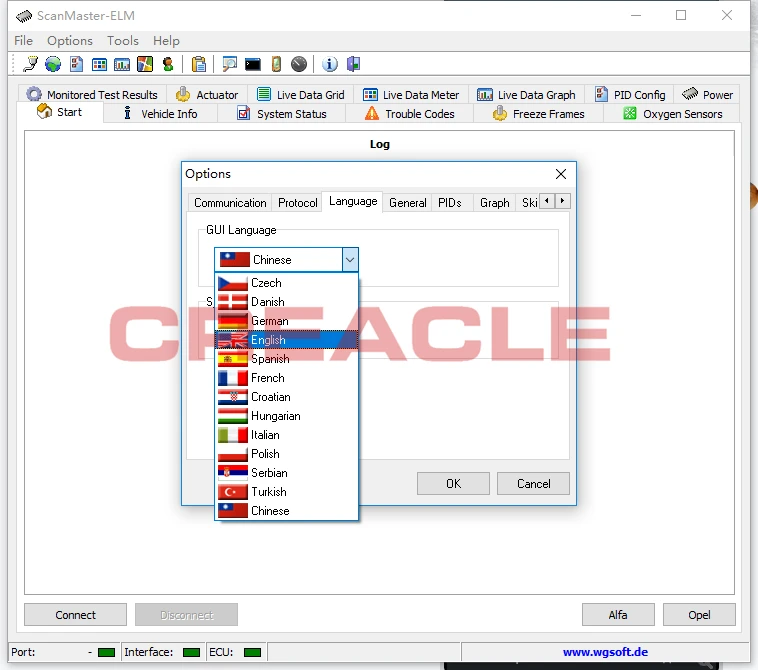Open the File menu
The width and height of the screenshot is (758, 670).
coord(23,41)
